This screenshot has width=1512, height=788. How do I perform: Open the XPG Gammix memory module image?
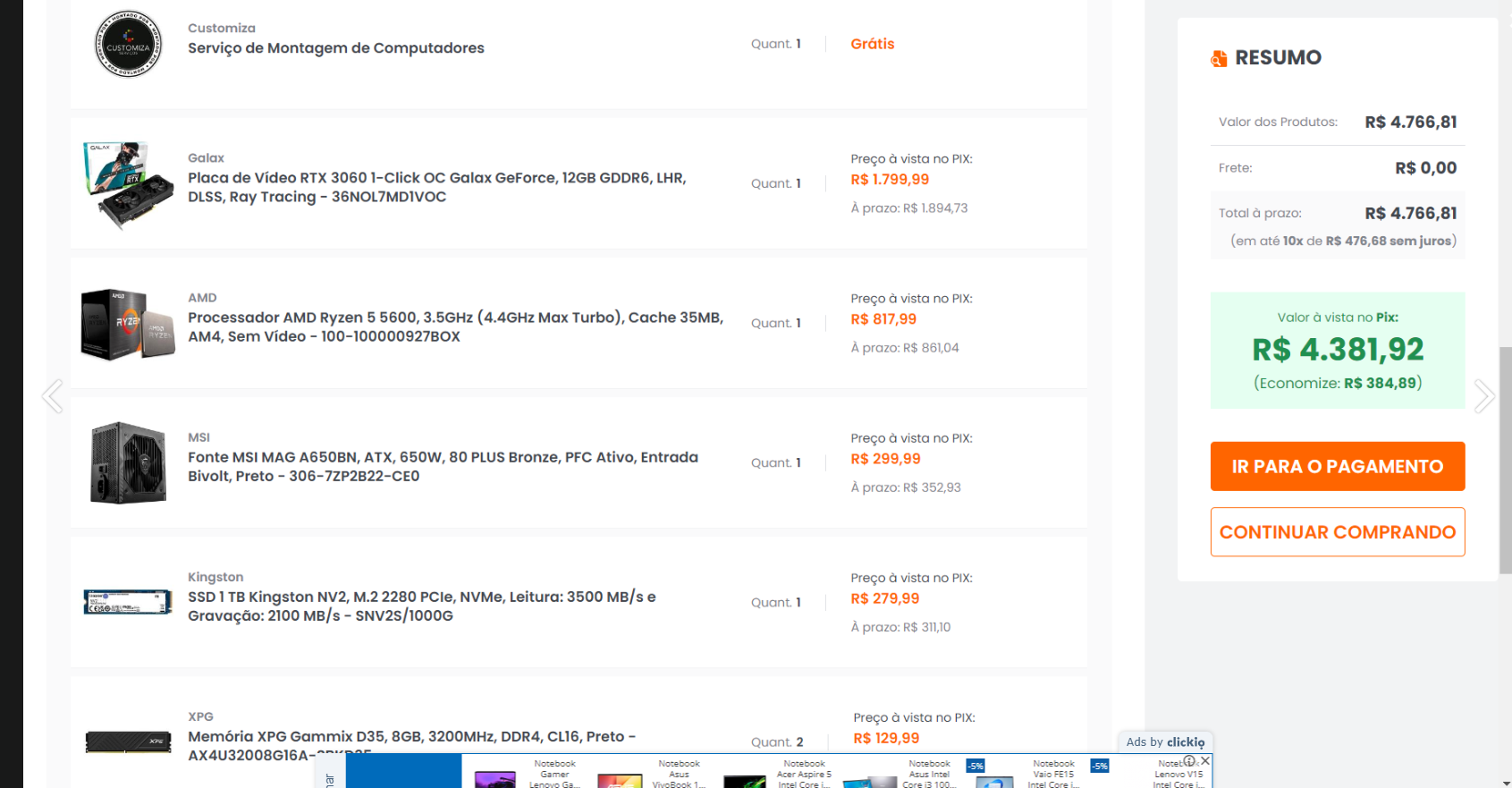coord(129,741)
